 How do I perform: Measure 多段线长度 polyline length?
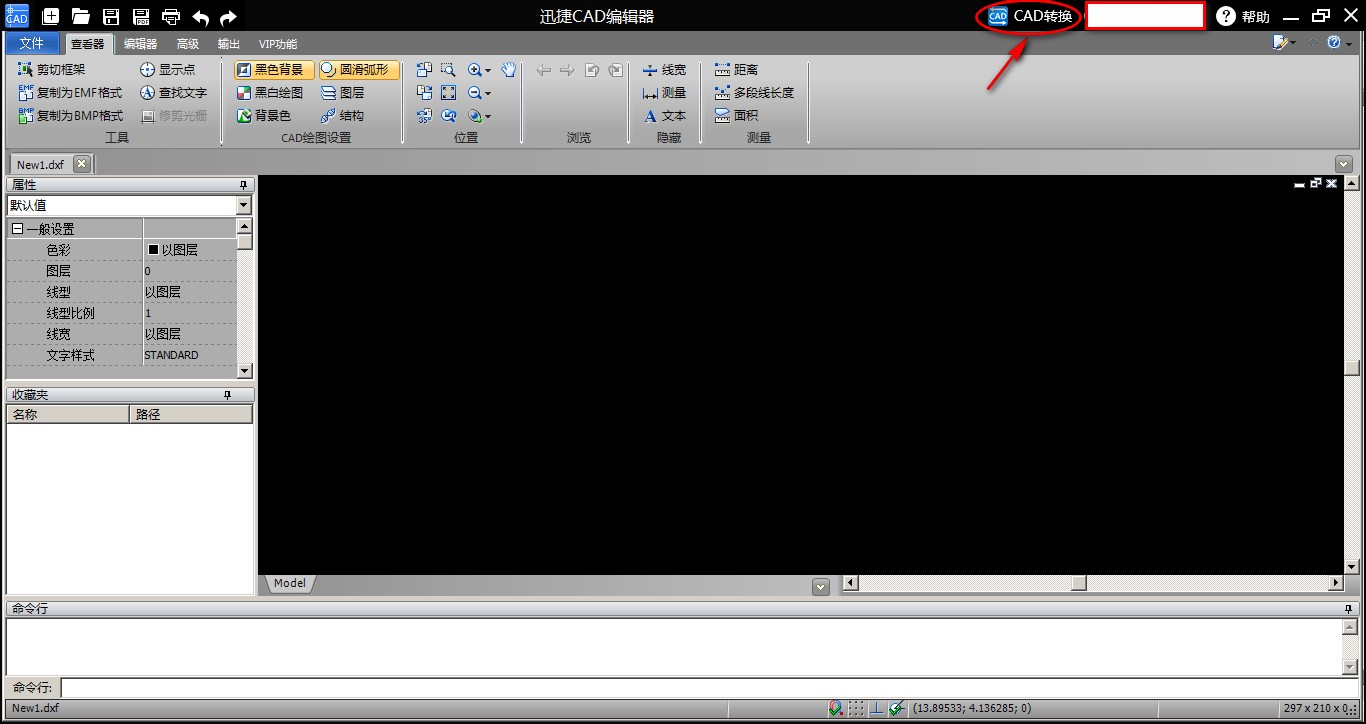tap(754, 93)
